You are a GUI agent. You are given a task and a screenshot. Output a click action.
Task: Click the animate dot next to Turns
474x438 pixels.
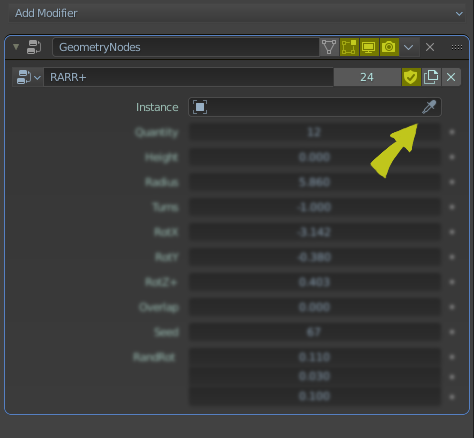452,207
